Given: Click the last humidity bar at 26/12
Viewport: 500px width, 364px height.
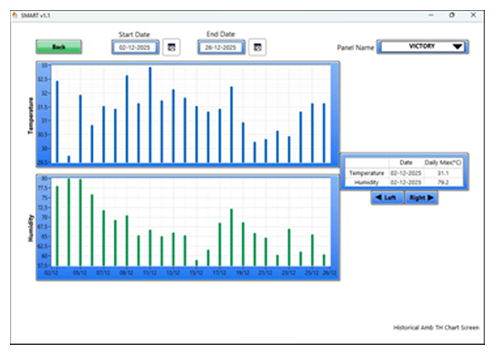Looking at the screenshot, I should coord(324,260).
